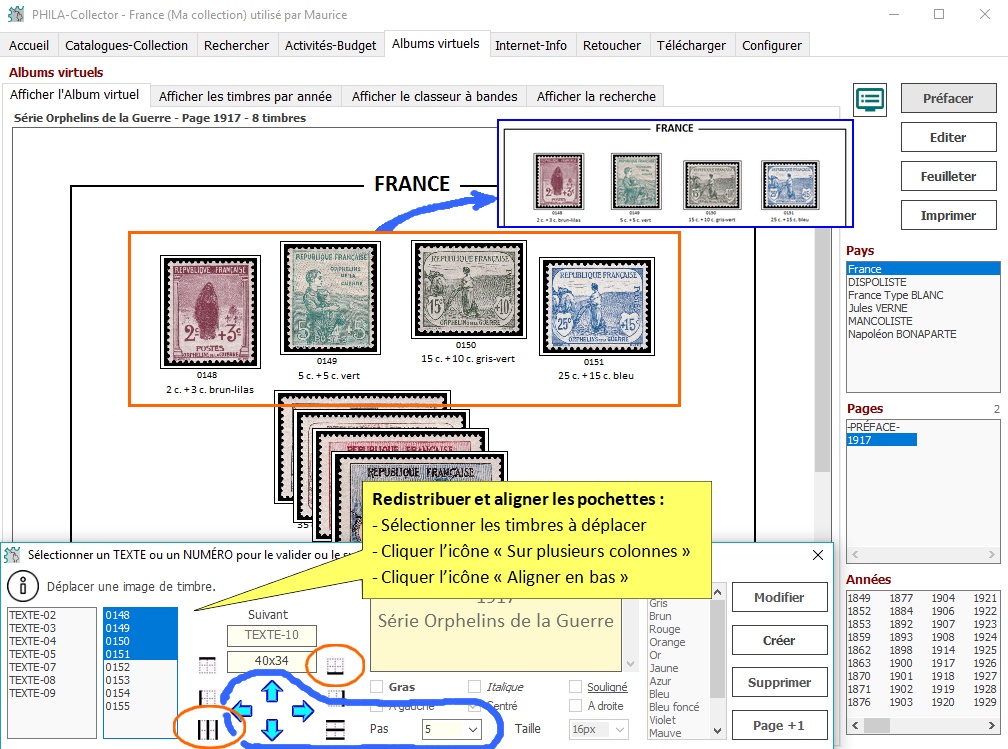
Task: Toggle the A droite checkbox
Action: pyautogui.click(x=575, y=706)
